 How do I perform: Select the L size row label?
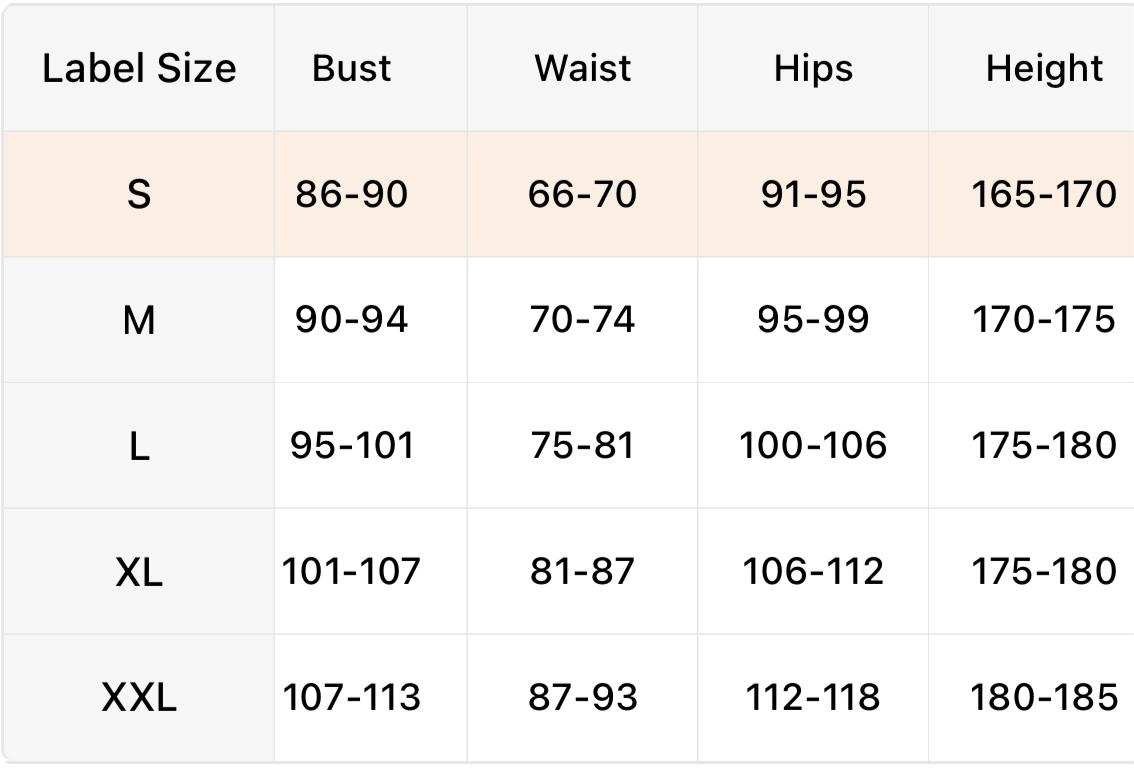click(x=139, y=446)
